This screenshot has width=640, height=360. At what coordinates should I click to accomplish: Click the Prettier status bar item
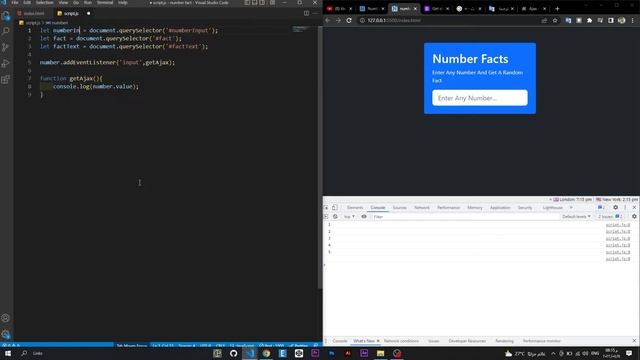[299, 346]
